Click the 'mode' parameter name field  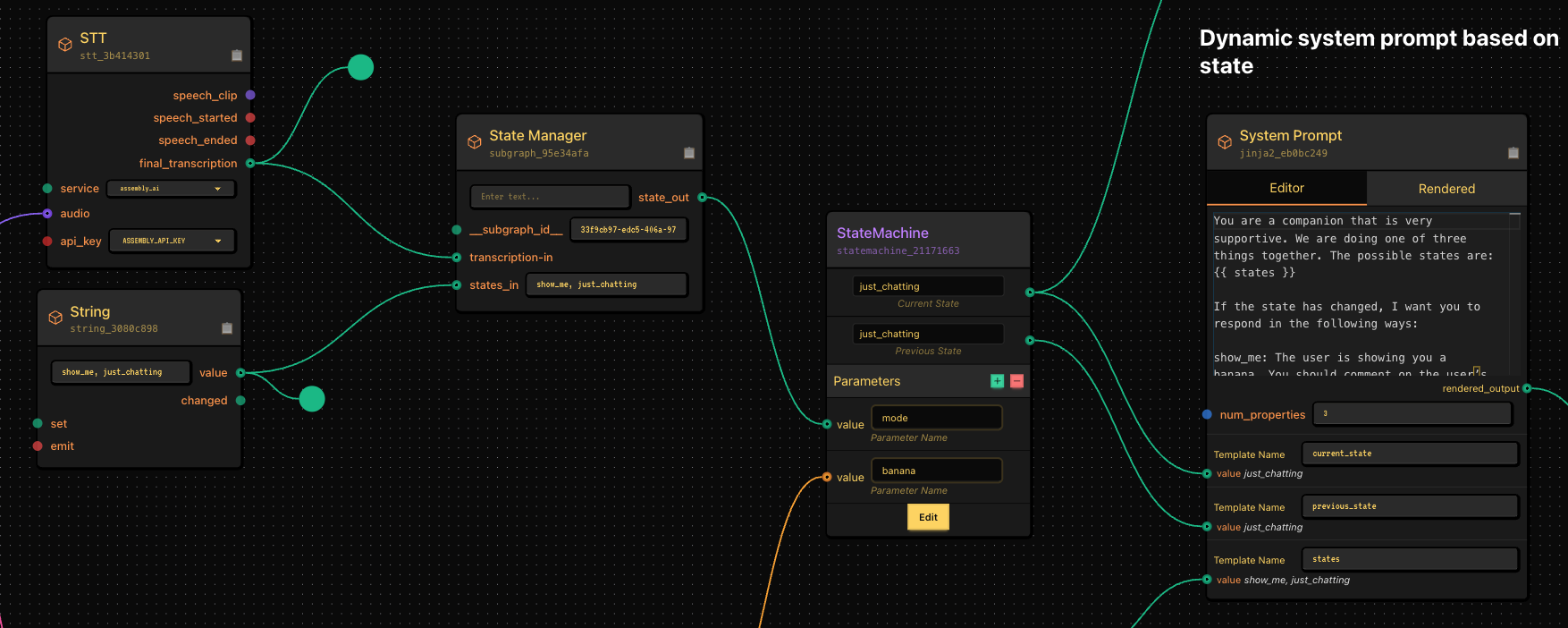[x=936, y=418]
